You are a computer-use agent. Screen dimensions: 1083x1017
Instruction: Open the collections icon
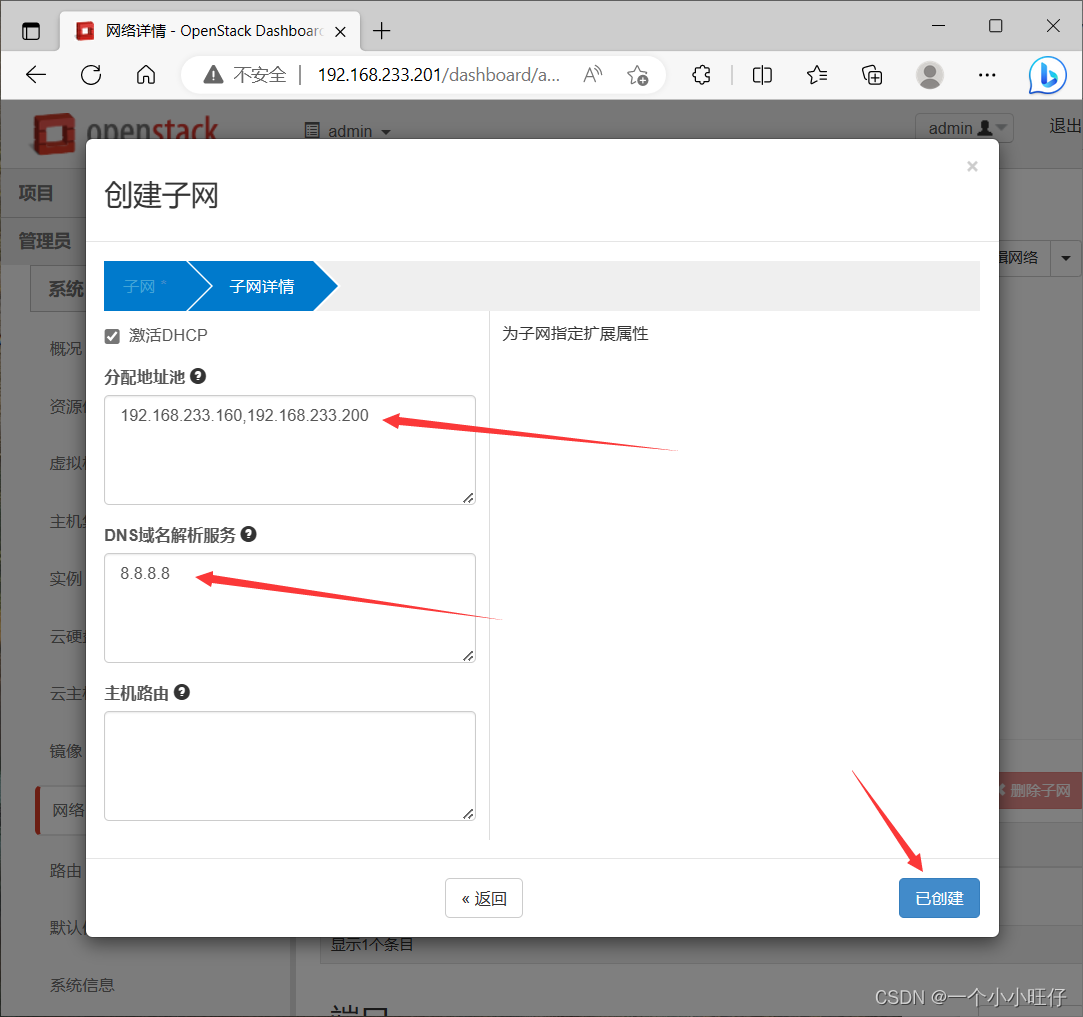click(872, 75)
